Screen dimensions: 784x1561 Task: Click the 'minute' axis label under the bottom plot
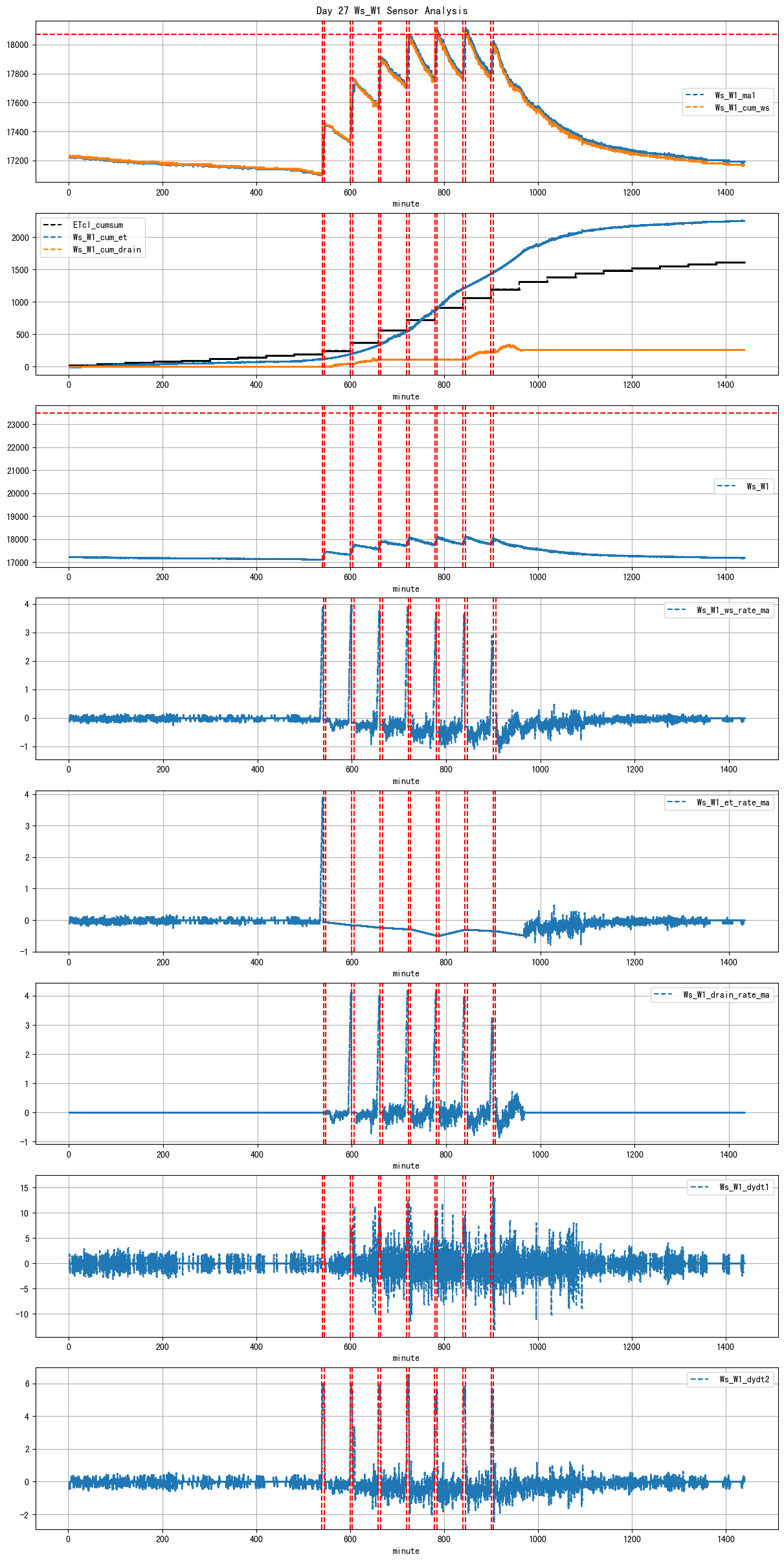click(406, 1551)
